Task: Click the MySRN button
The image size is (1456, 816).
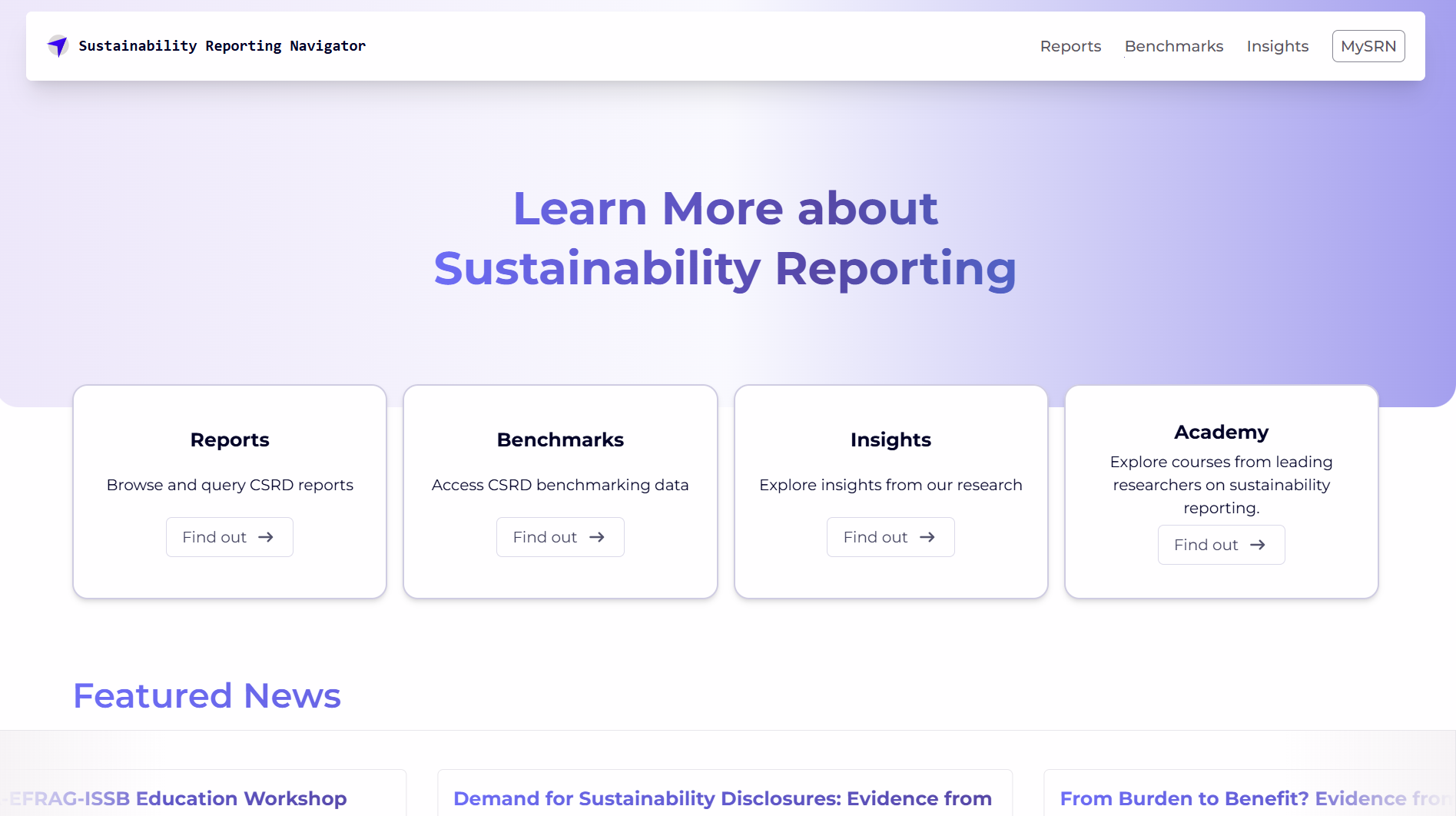Action: coord(1368,46)
